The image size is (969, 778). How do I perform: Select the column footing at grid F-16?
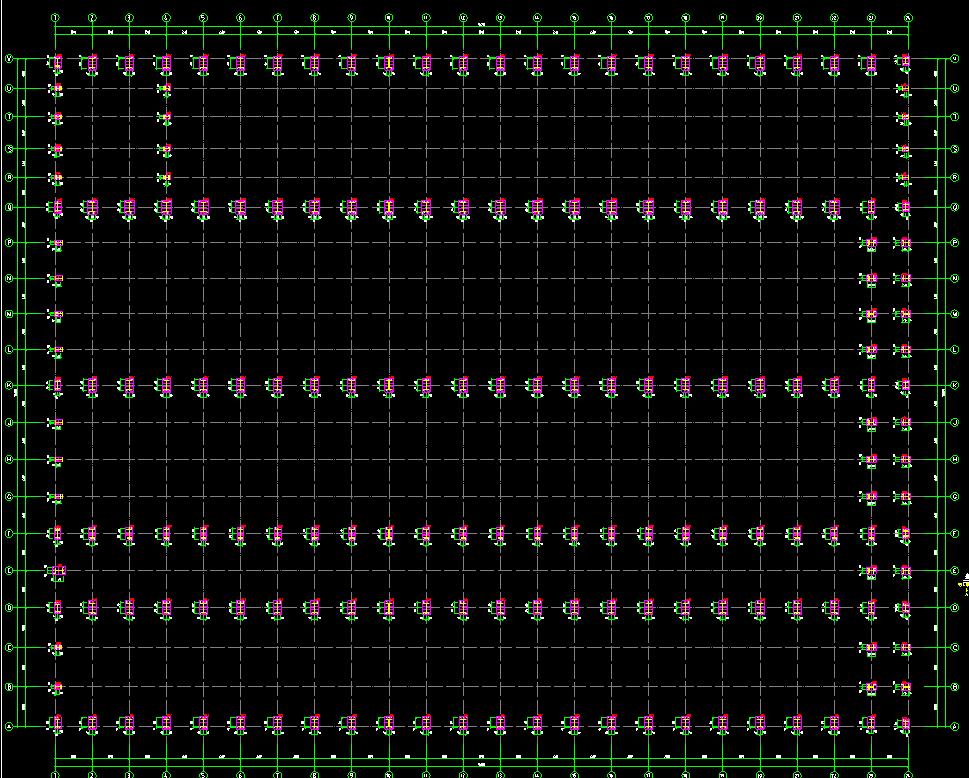pyautogui.click(x=610, y=534)
